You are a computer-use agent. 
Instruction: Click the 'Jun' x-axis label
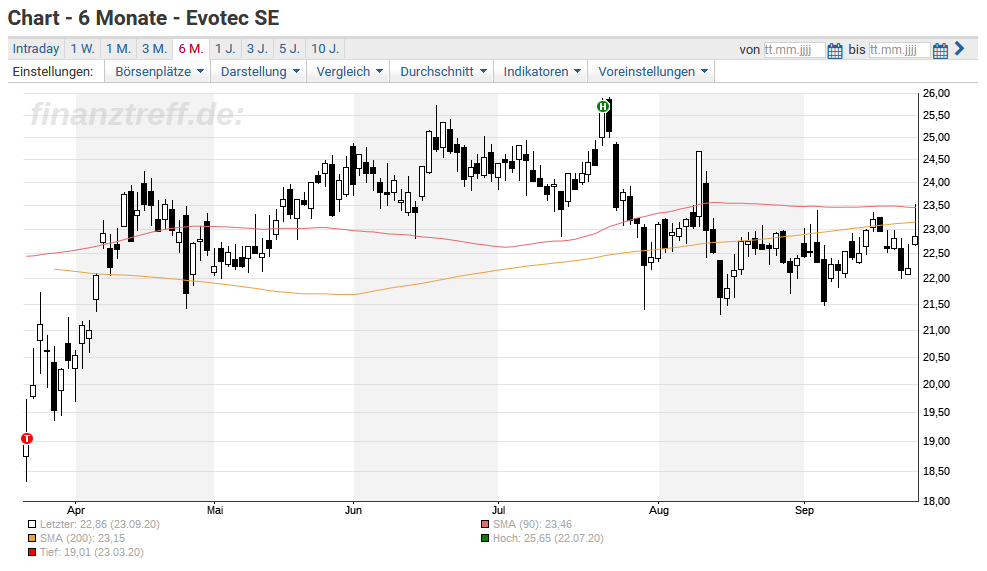click(353, 510)
